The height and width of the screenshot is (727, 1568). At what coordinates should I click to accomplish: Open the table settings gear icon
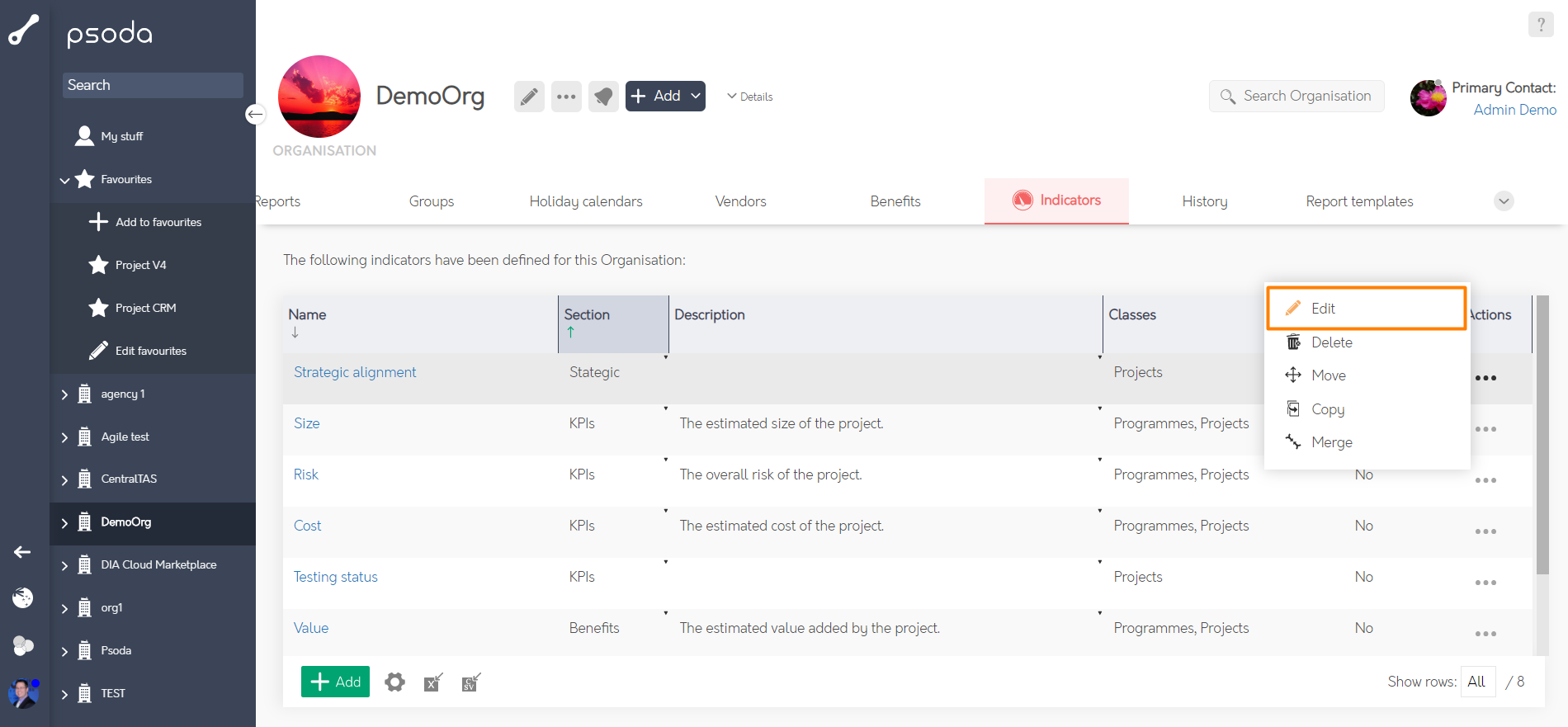pos(395,682)
